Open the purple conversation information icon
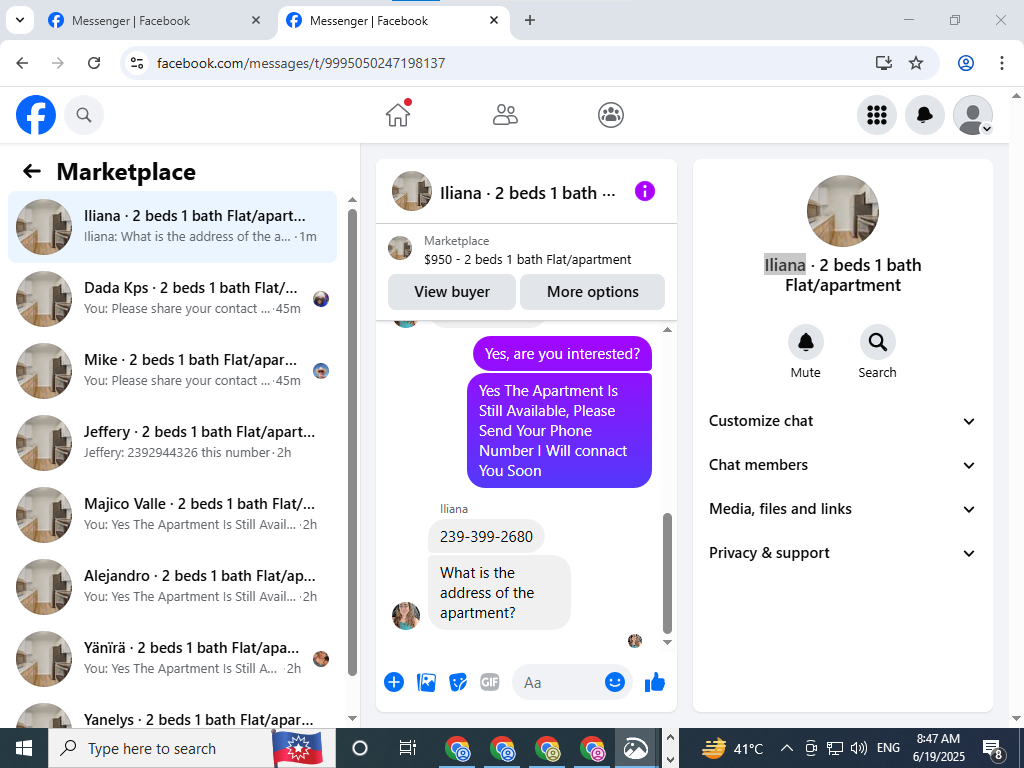1024x768 pixels. [645, 191]
